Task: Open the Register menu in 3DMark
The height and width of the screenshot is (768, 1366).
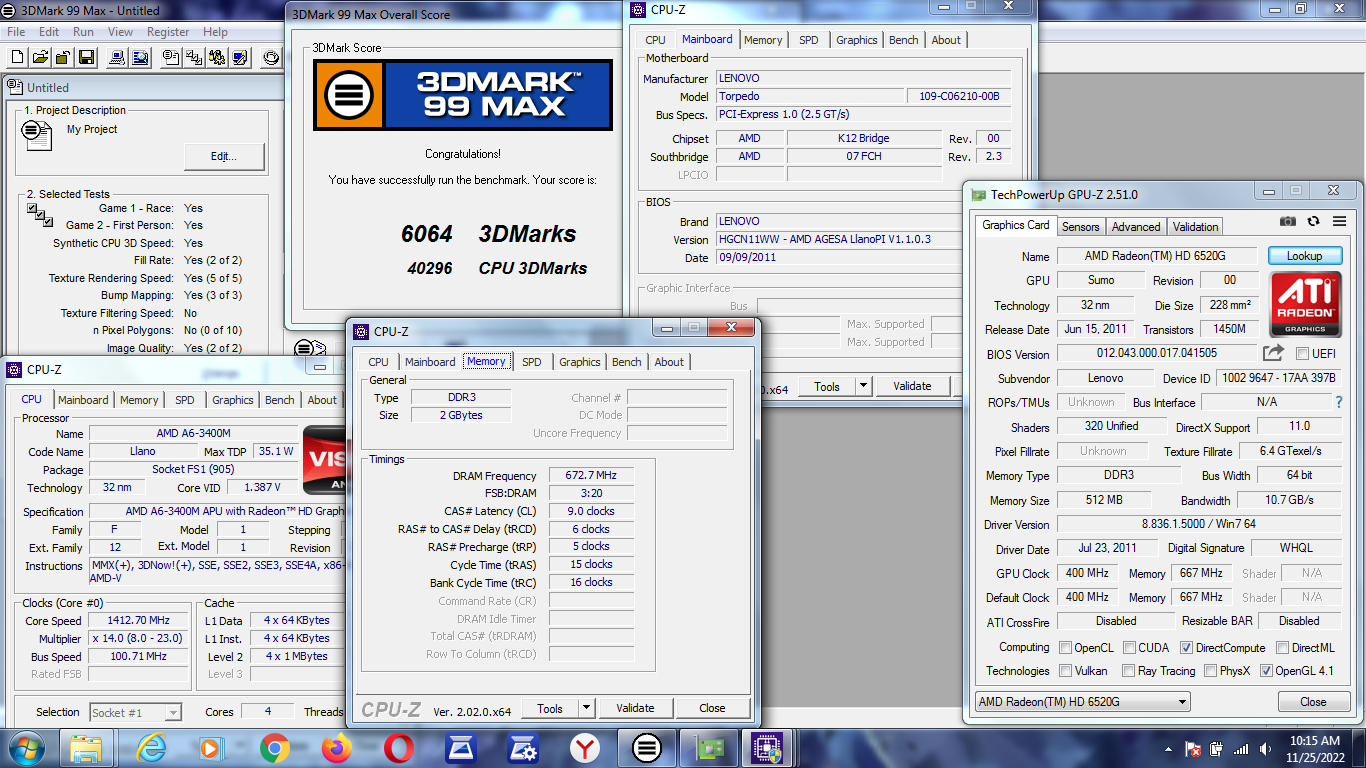Action: (x=168, y=32)
